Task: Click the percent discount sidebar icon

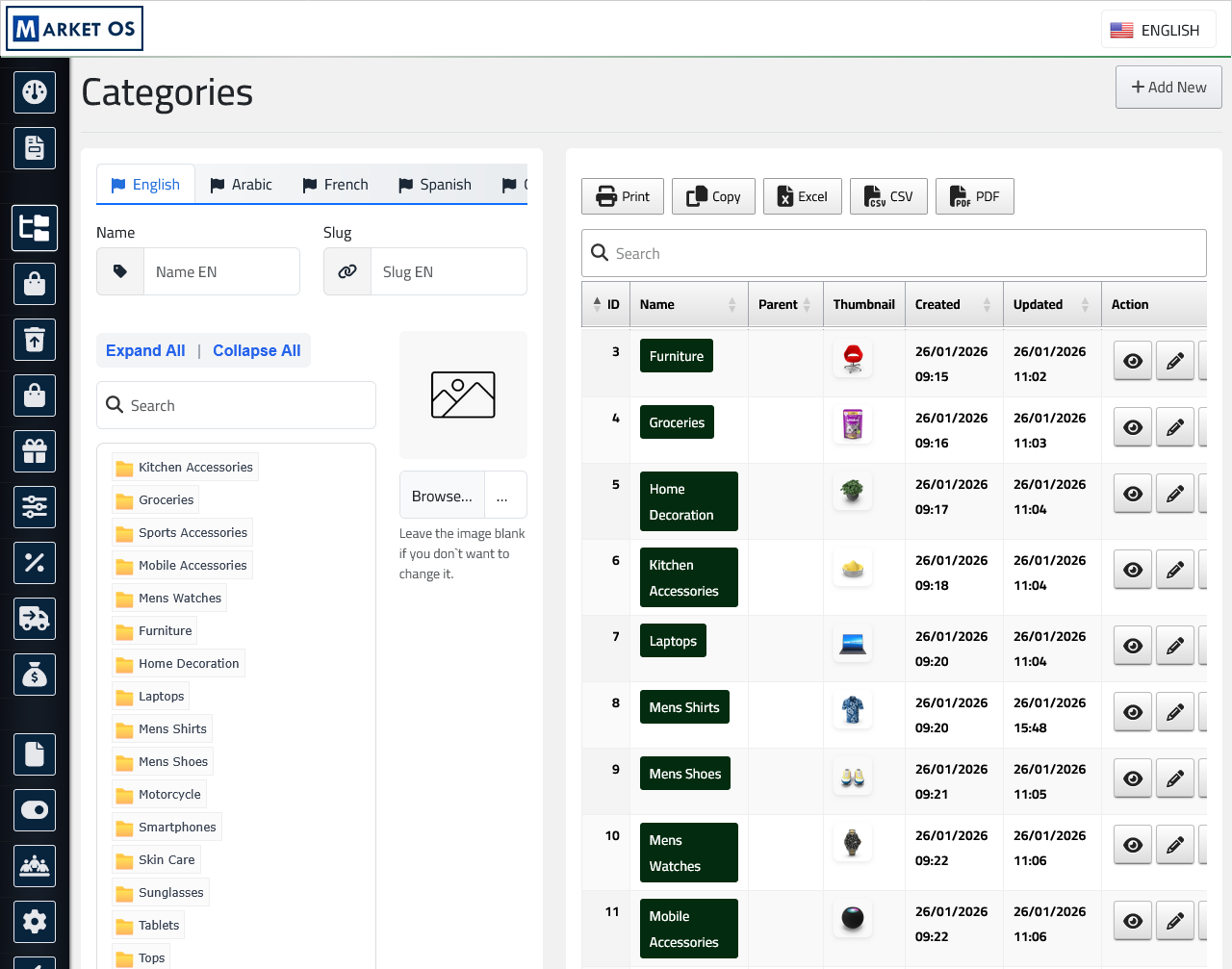Action: coord(35,563)
